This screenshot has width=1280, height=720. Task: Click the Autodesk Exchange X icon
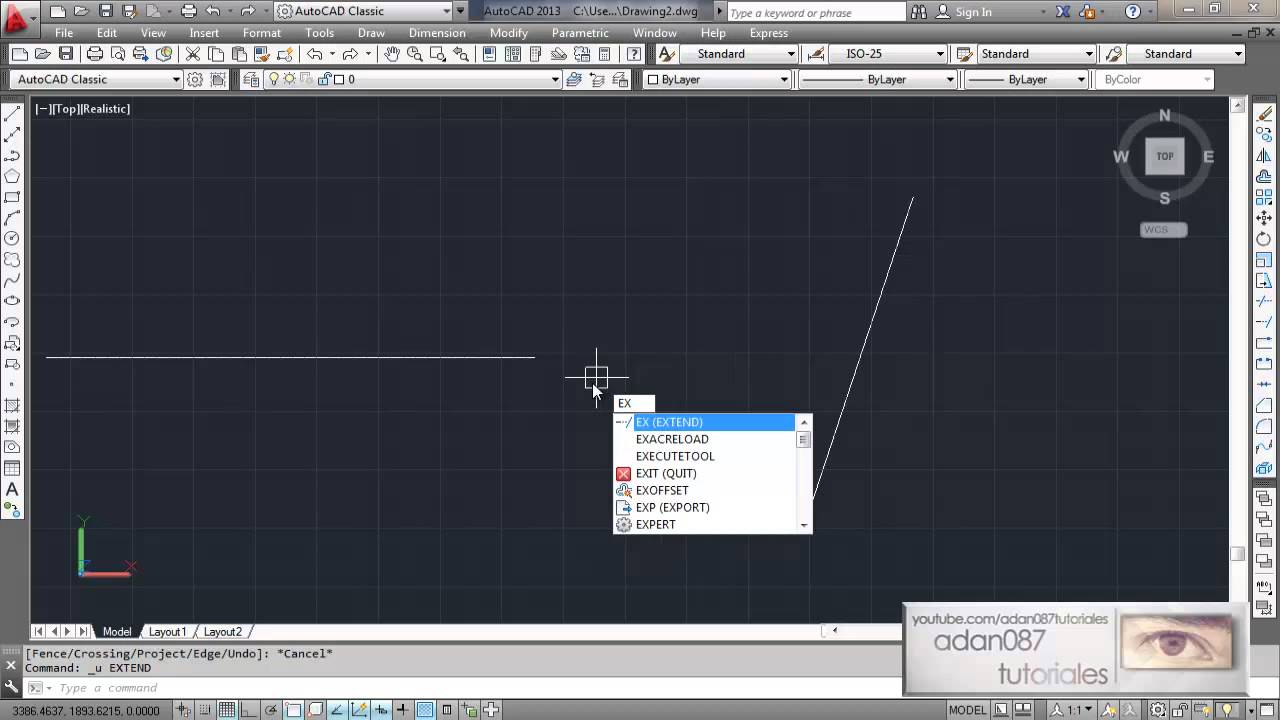pyautogui.click(x=1061, y=12)
